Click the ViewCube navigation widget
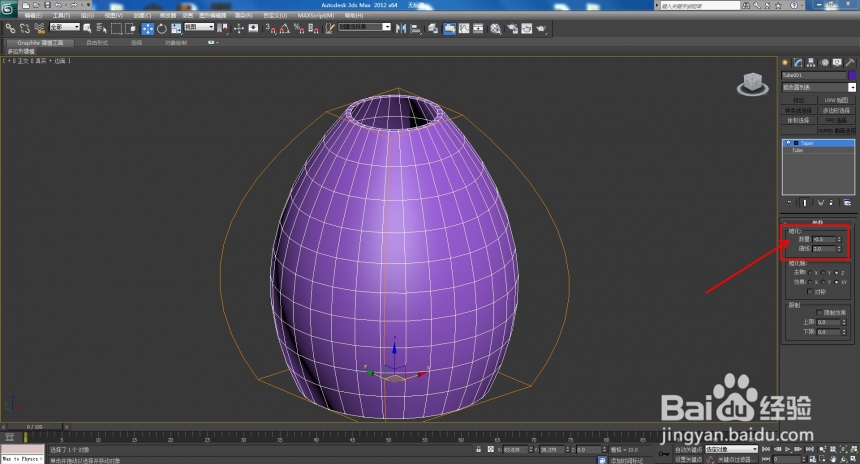 pyautogui.click(x=752, y=84)
